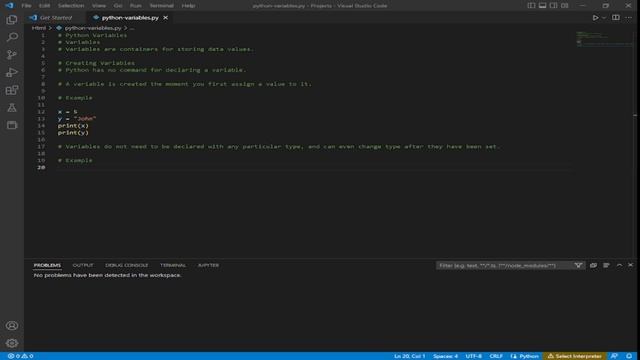
Task: Open the Accounts menu icon
Action: pos(12,325)
